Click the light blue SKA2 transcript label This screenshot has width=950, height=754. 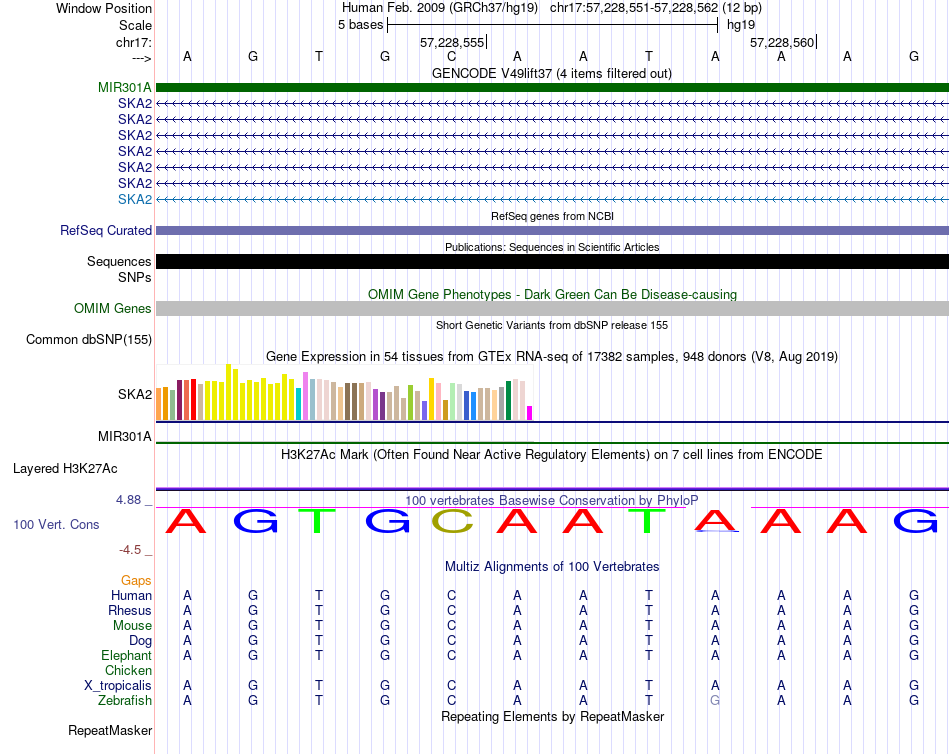click(135, 199)
